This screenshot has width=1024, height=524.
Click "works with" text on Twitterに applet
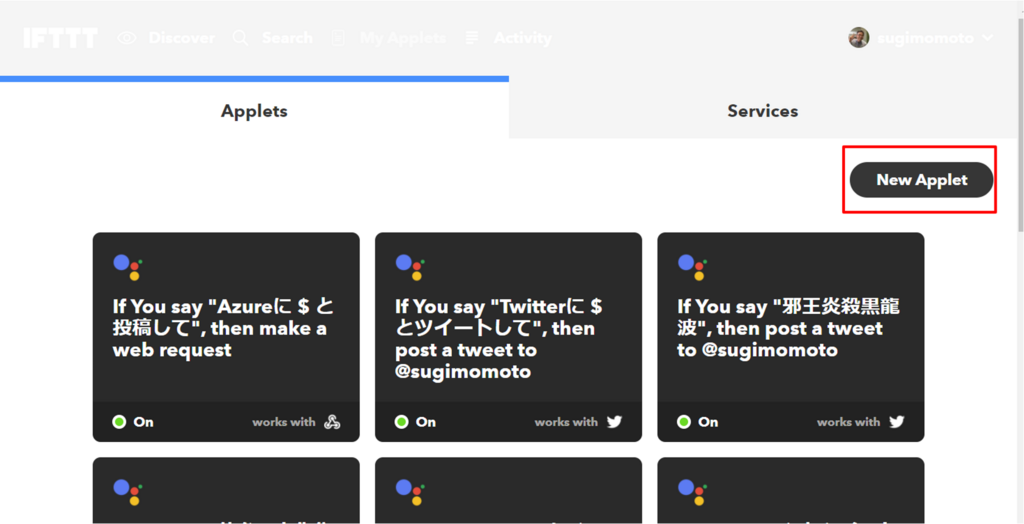[x=566, y=422]
